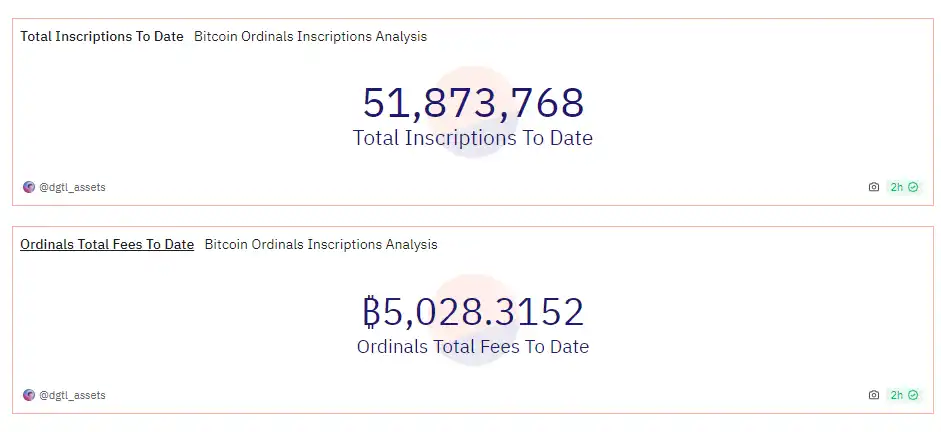Open dashboard link beside 'Total Inscriptions To Date' title
Screen dimensions: 941x432
310,36
